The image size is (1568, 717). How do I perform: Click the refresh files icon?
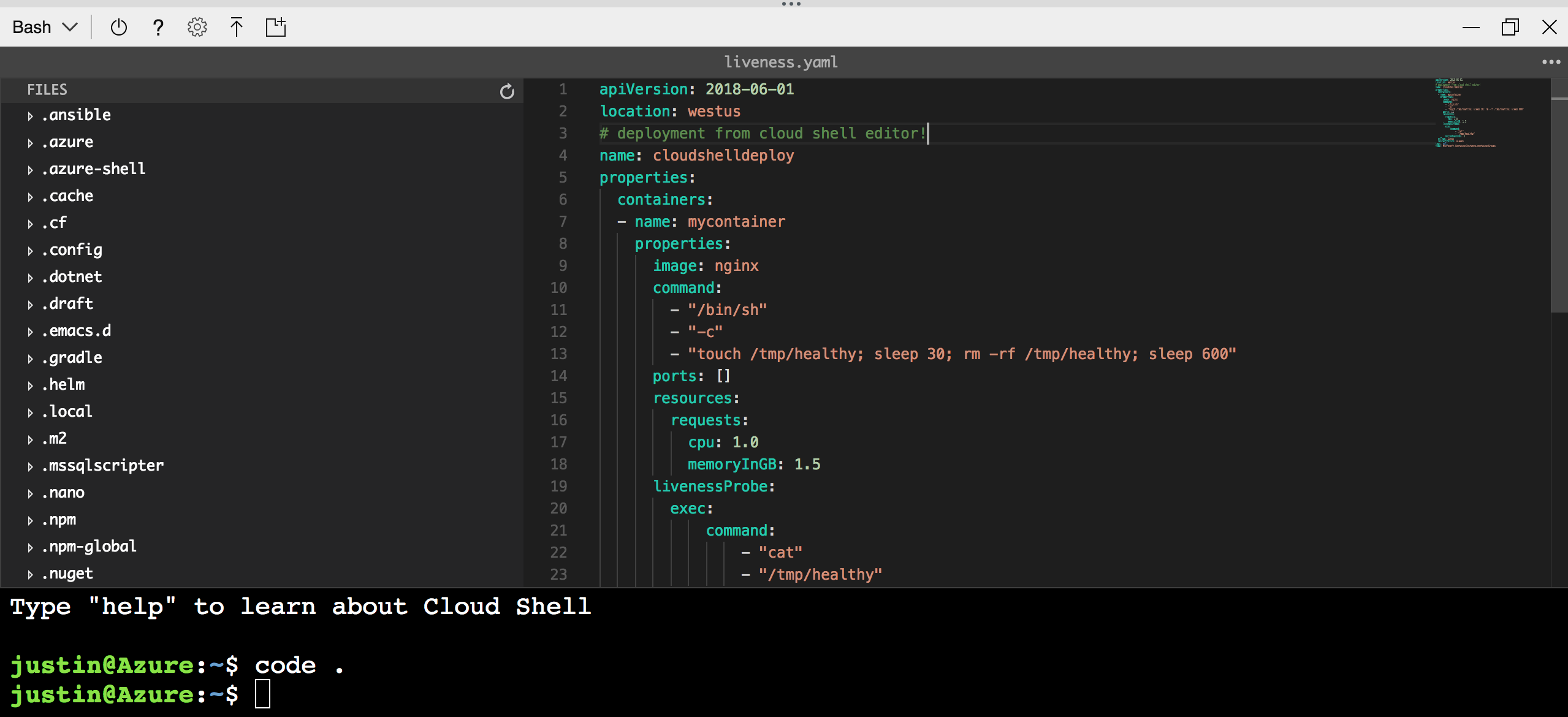point(507,90)
